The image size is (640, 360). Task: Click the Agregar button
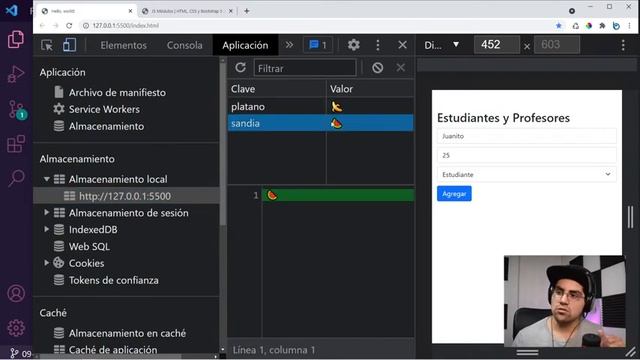[x=454, y=194]
